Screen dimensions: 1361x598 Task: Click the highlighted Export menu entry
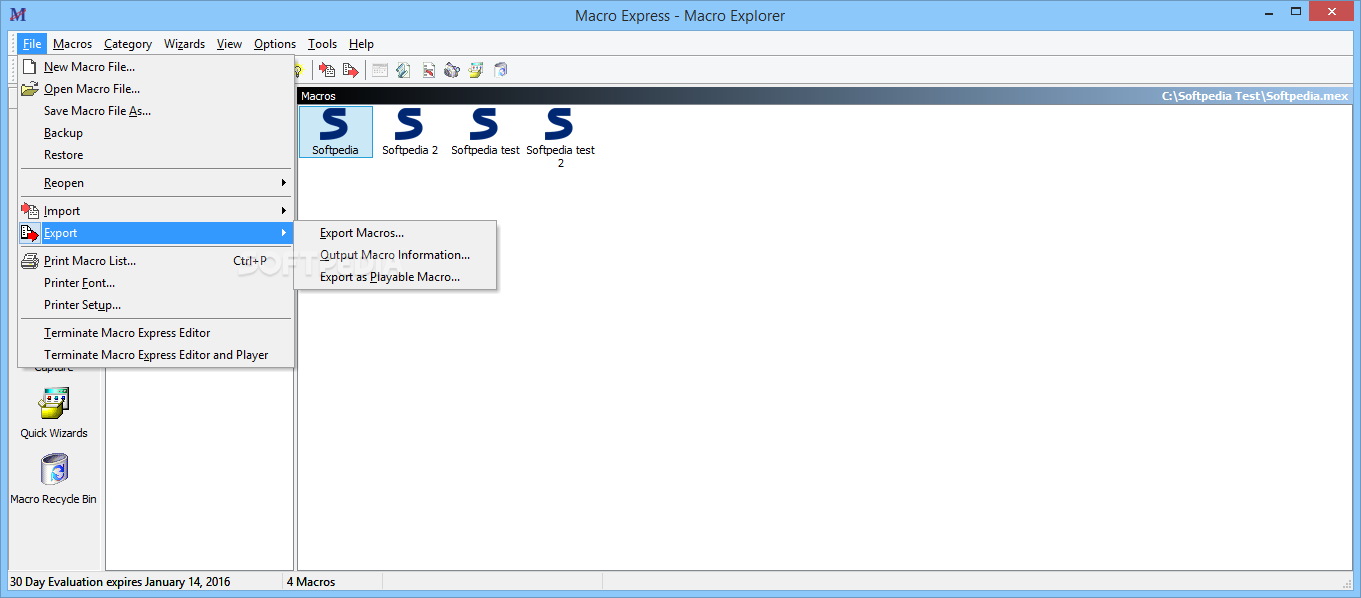click(155, 233)
